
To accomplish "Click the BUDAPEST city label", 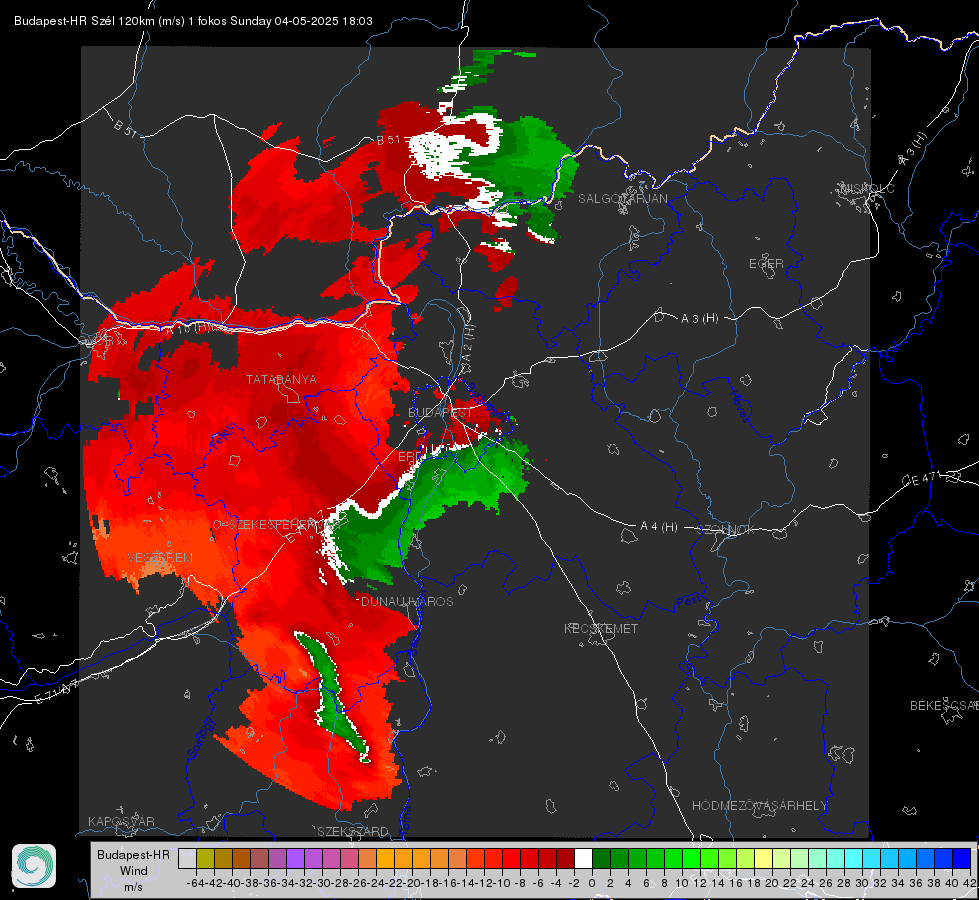I will pos(440,413).
